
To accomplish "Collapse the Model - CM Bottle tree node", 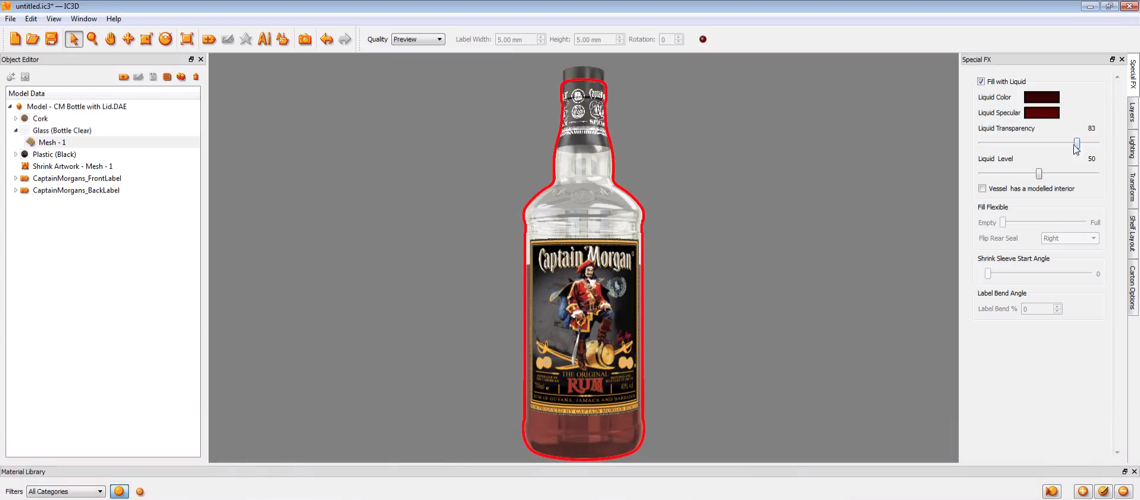I will tap(10, 107).
